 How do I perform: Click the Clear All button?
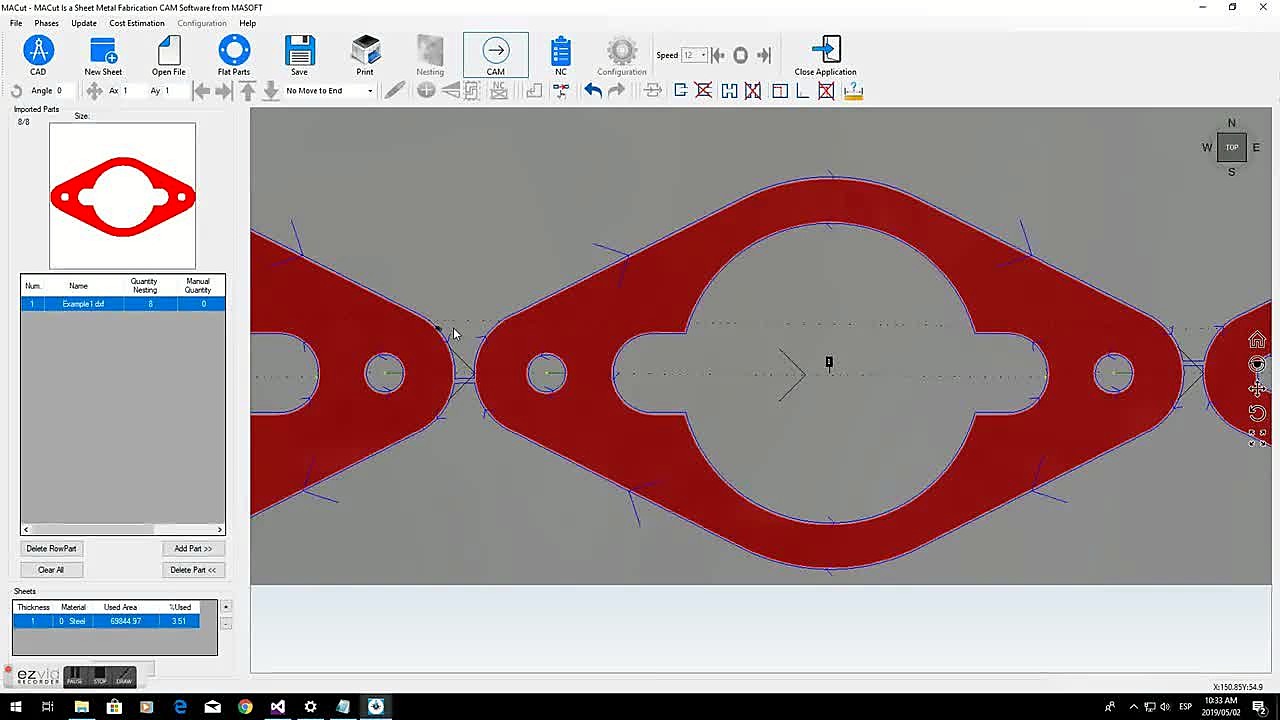click(51, 570)
